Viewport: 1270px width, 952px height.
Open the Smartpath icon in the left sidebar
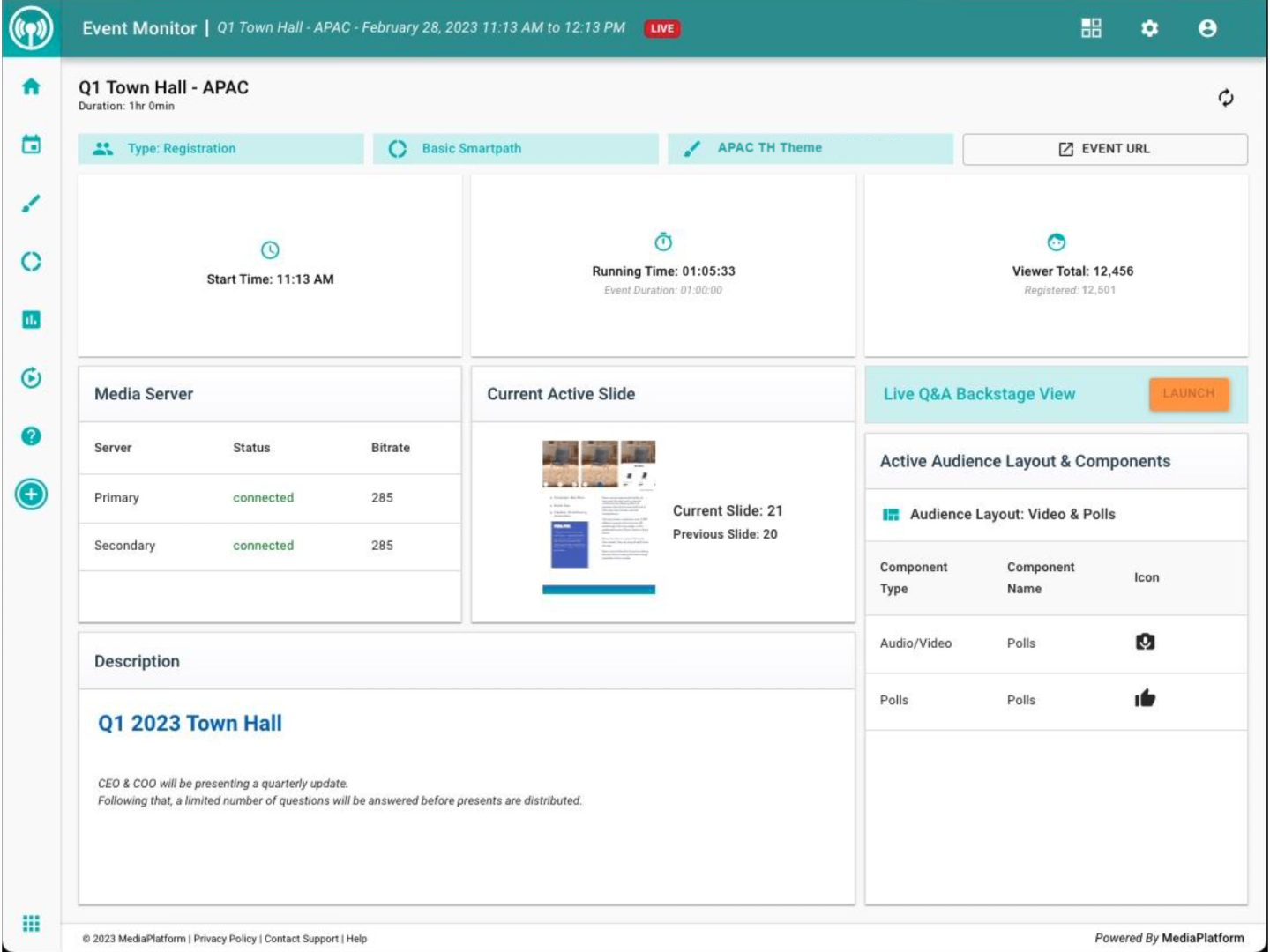[32, 261]
